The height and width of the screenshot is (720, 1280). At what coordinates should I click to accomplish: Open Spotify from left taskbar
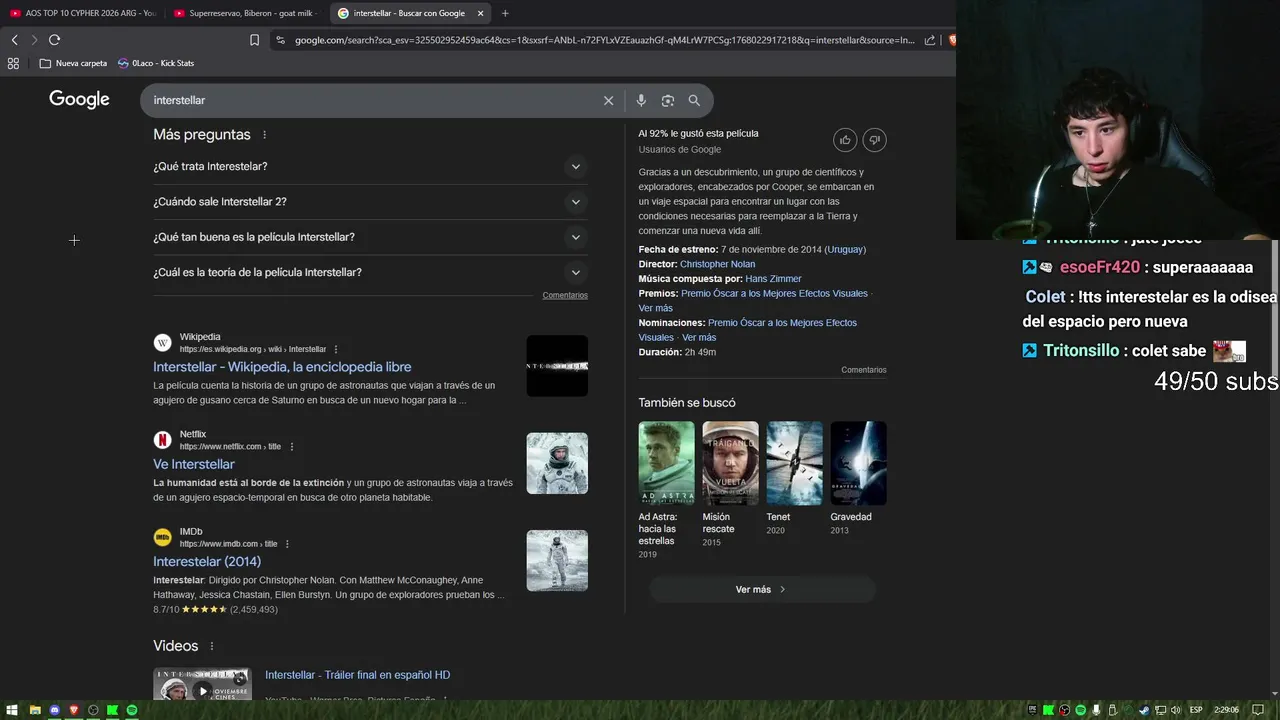coord(132,710)
